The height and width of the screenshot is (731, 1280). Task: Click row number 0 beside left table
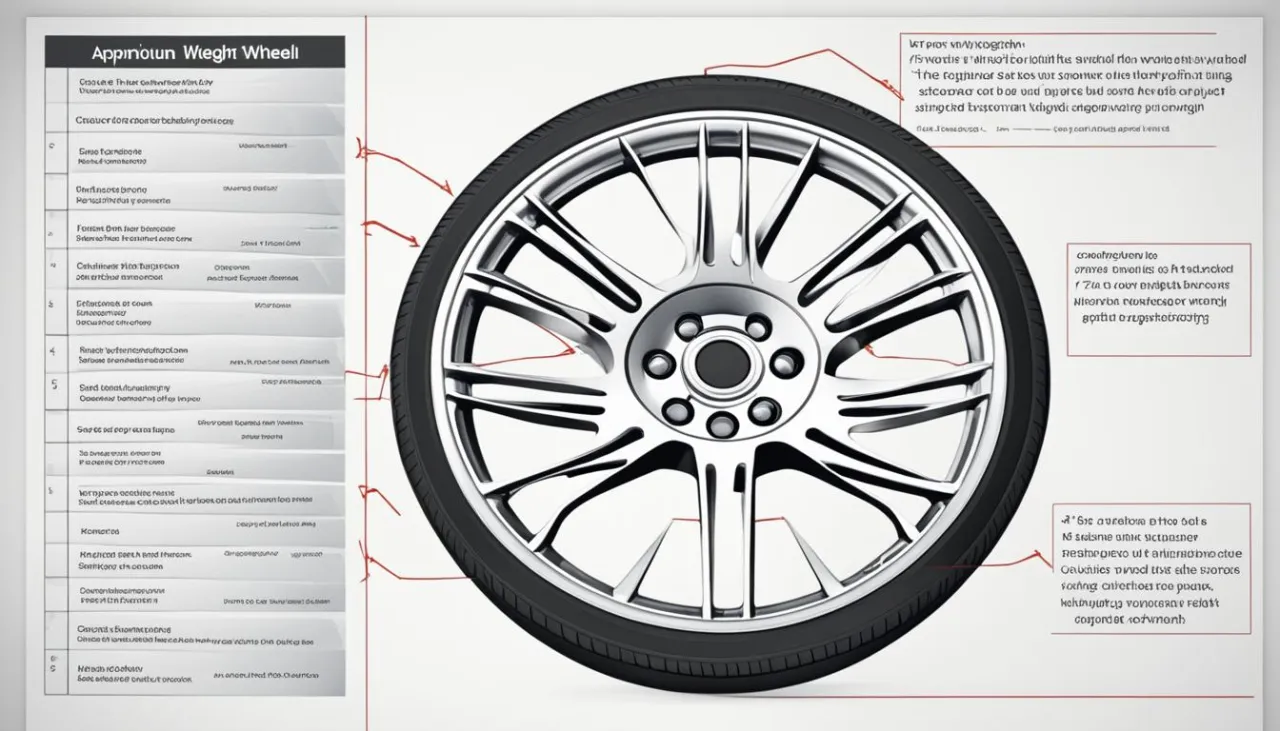coord(51,144)
